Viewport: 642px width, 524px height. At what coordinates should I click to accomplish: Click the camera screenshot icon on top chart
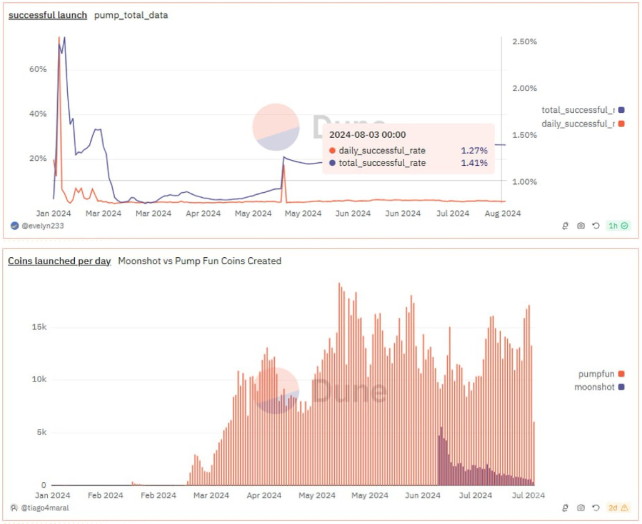point(582,226)
